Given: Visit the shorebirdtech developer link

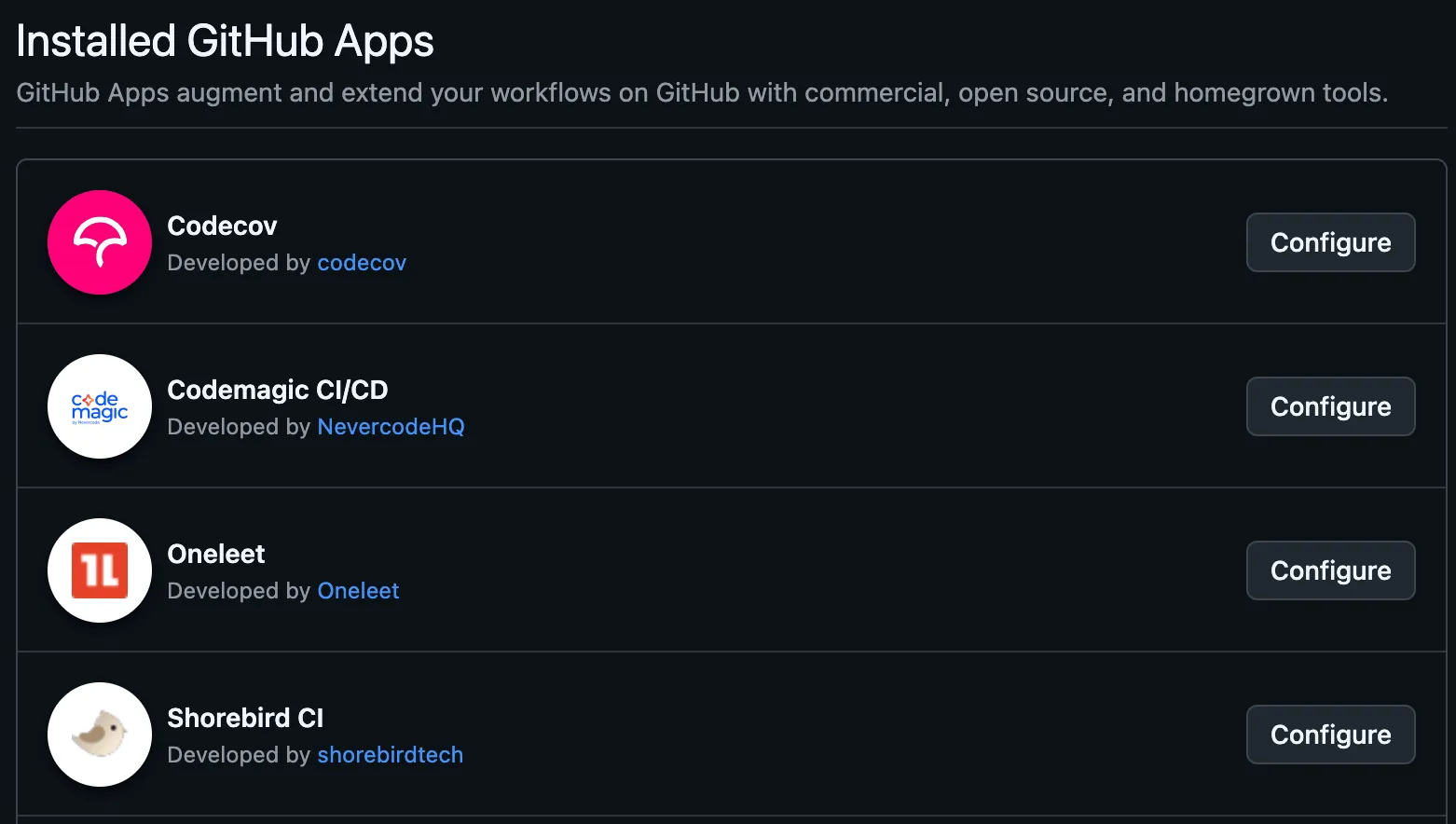Looking at the screenshot, I should pos(390,755).
